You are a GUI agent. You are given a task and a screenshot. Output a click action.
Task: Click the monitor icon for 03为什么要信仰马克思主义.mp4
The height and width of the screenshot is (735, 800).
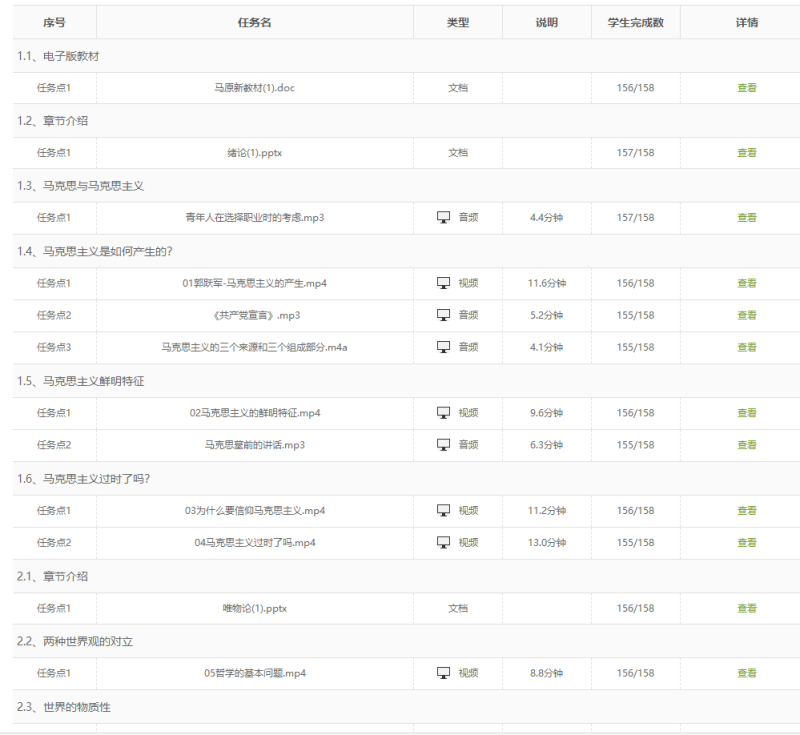444,510
